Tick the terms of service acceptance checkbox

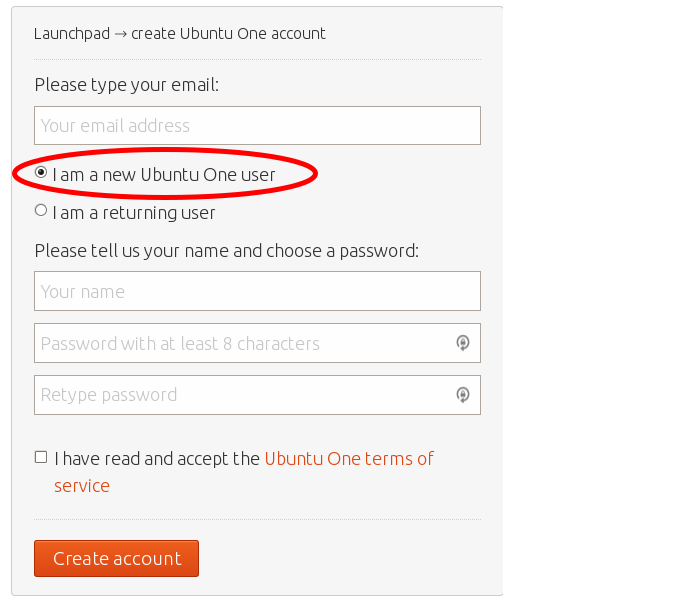tap(41, 457)
